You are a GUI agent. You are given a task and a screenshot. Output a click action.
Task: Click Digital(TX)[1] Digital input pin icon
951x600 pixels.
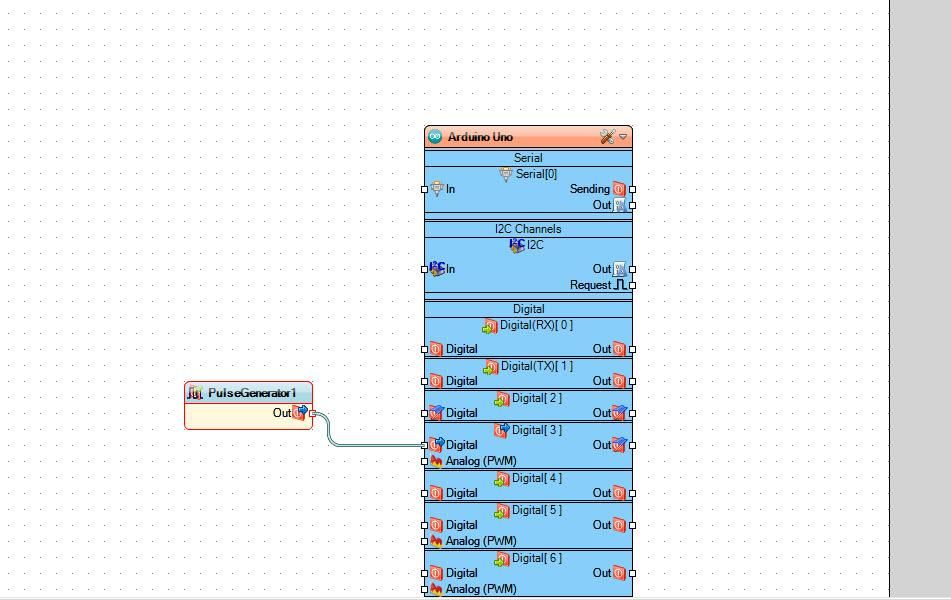[436, 381]
